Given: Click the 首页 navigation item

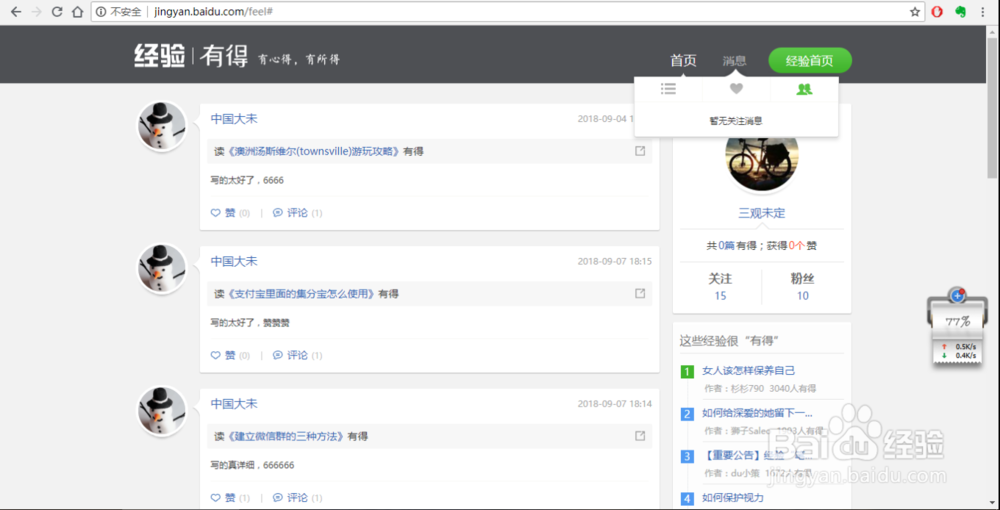Looking at the screenshot, I should 683,61.
